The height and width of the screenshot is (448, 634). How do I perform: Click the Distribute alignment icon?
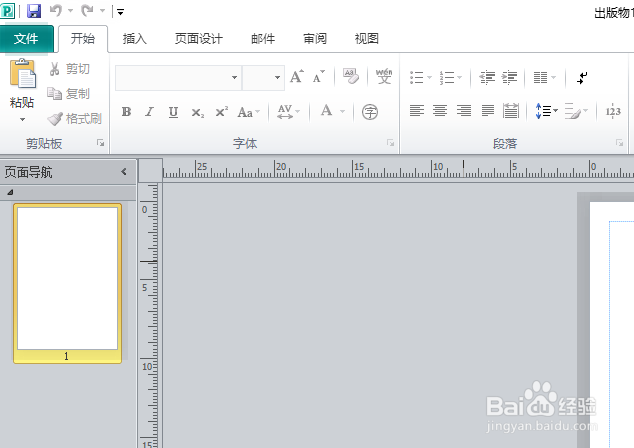(511, 111)
